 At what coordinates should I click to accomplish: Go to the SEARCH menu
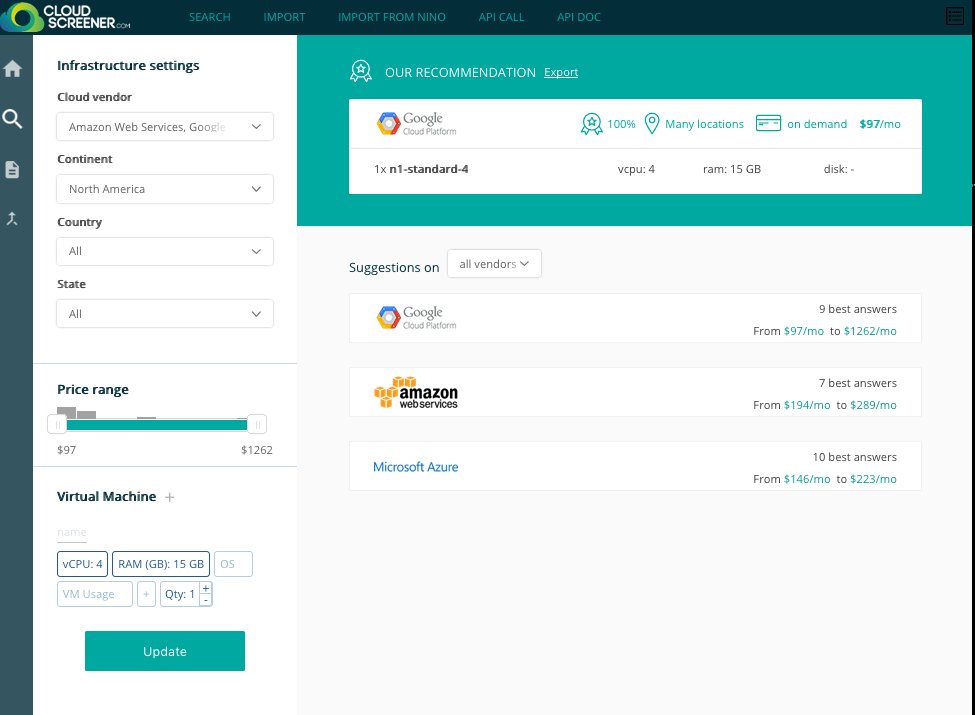(210, 17)
